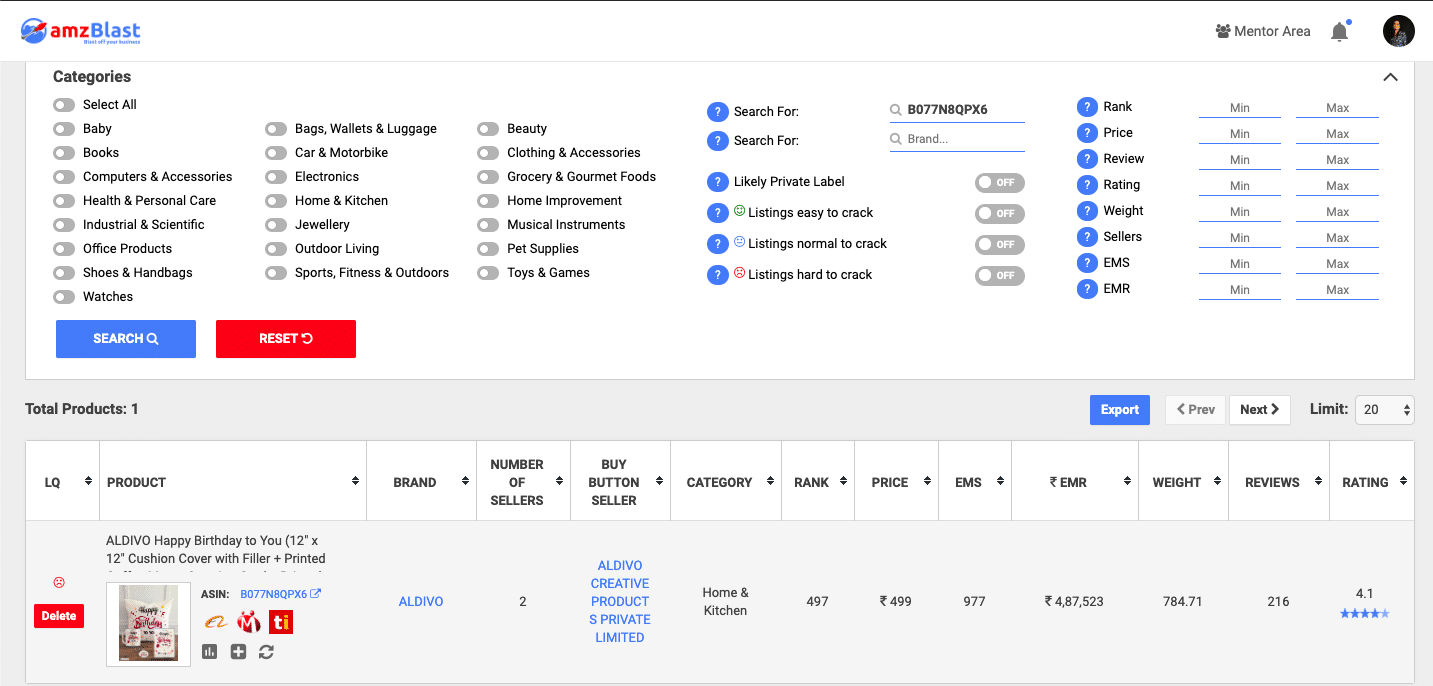Click help icon for Brand Search For
The image size is (1433, 686).
pyautogui.click(x=717, y=141)
